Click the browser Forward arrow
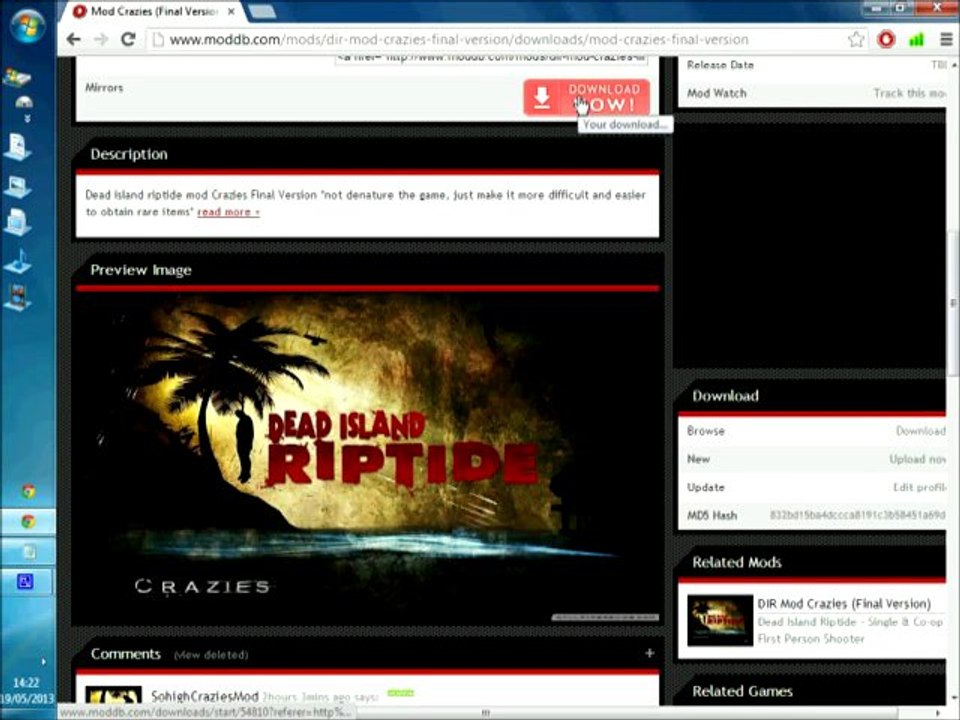This screenshot has width=960, height=720. [x=101, y=40]
